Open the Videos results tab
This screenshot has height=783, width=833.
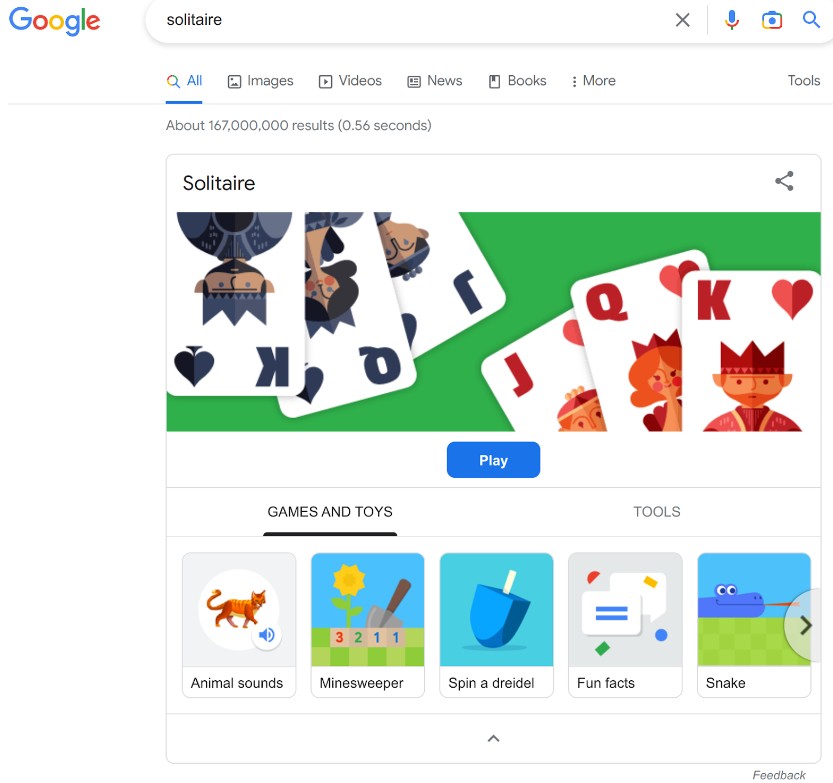(x=350, y=81)
